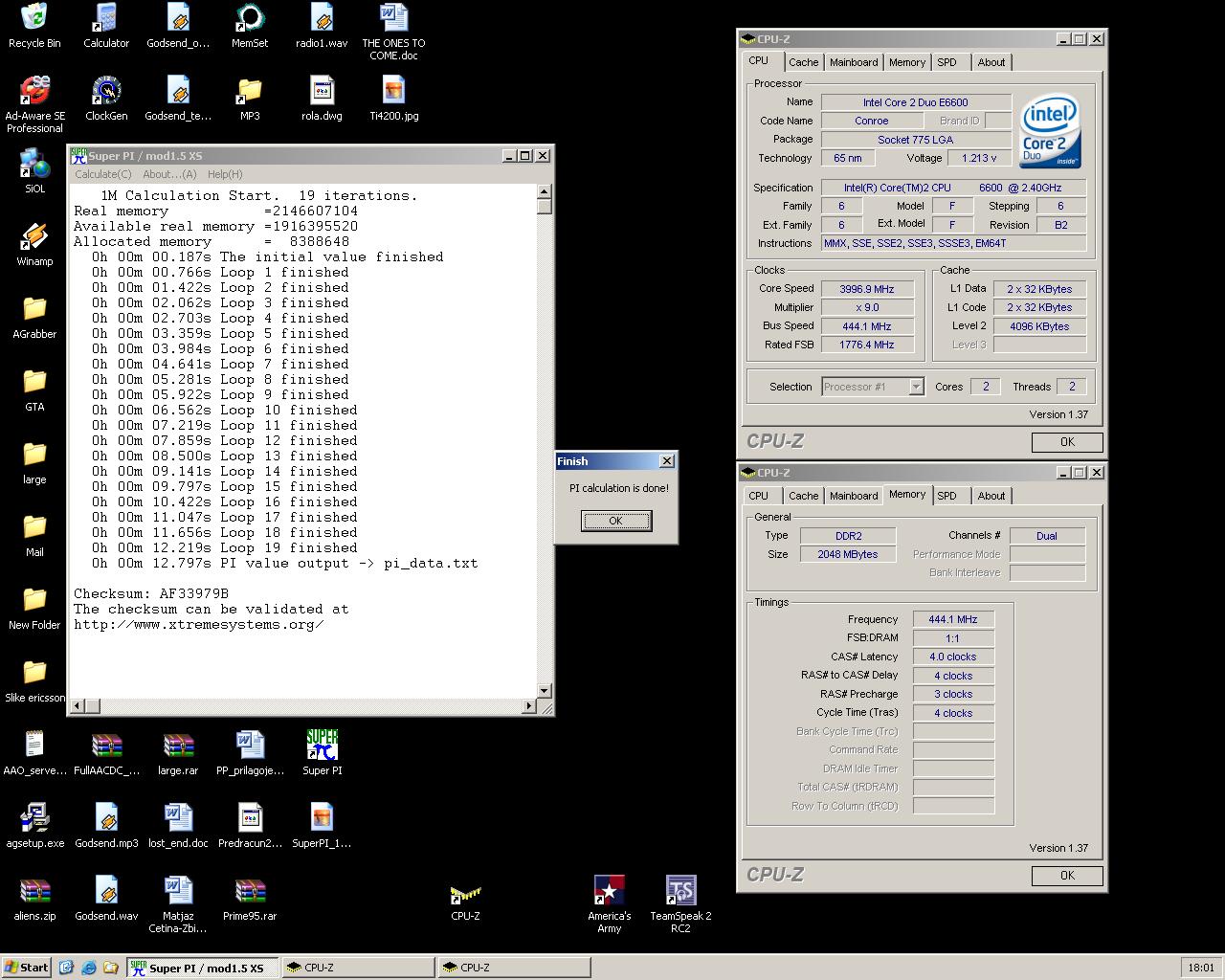Image resolution: width=1225 pixels, height=980 pixels.
Task: Click the Start button
Action: 27,968
